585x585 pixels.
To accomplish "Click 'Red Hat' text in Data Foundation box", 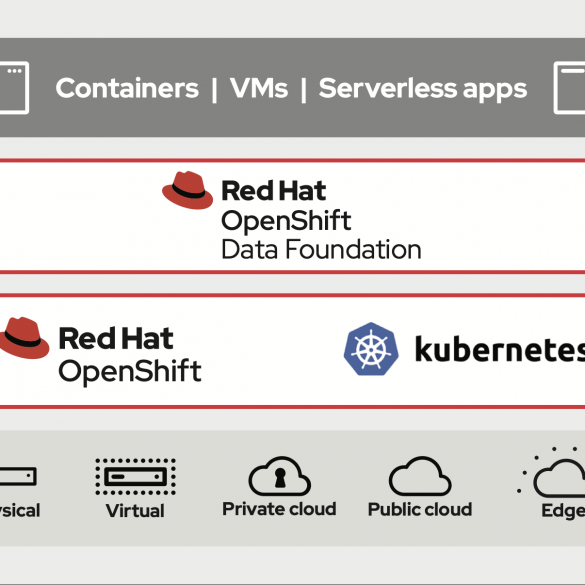I will click(x=274, y=191).
